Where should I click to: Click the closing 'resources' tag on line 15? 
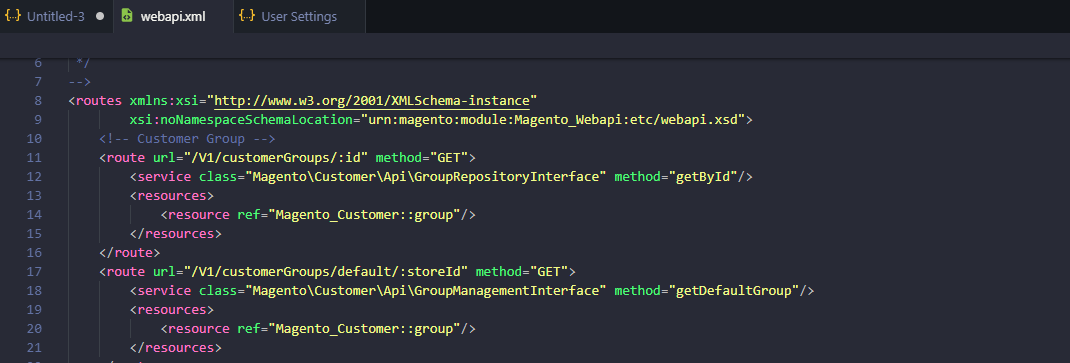[x=176, y=233]
